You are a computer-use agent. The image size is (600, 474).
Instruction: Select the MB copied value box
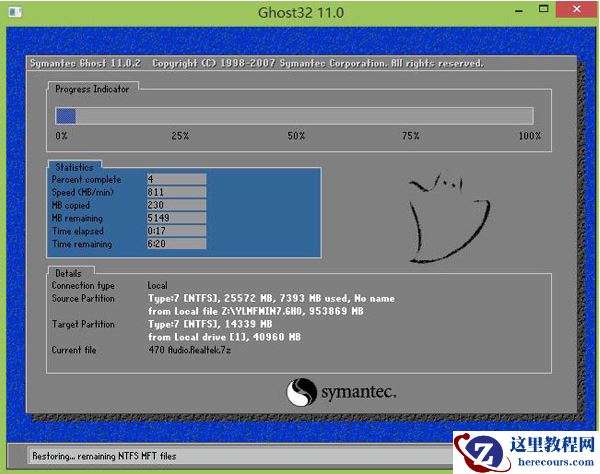pyautogui.click(x=176, y=205)
